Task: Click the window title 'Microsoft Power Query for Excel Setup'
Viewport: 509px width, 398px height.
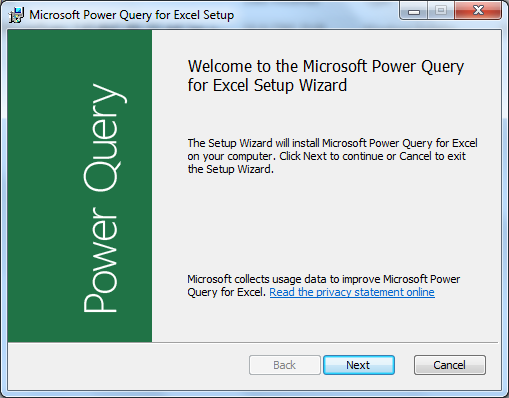Action: pyautogui.click(x=132, y=15)
